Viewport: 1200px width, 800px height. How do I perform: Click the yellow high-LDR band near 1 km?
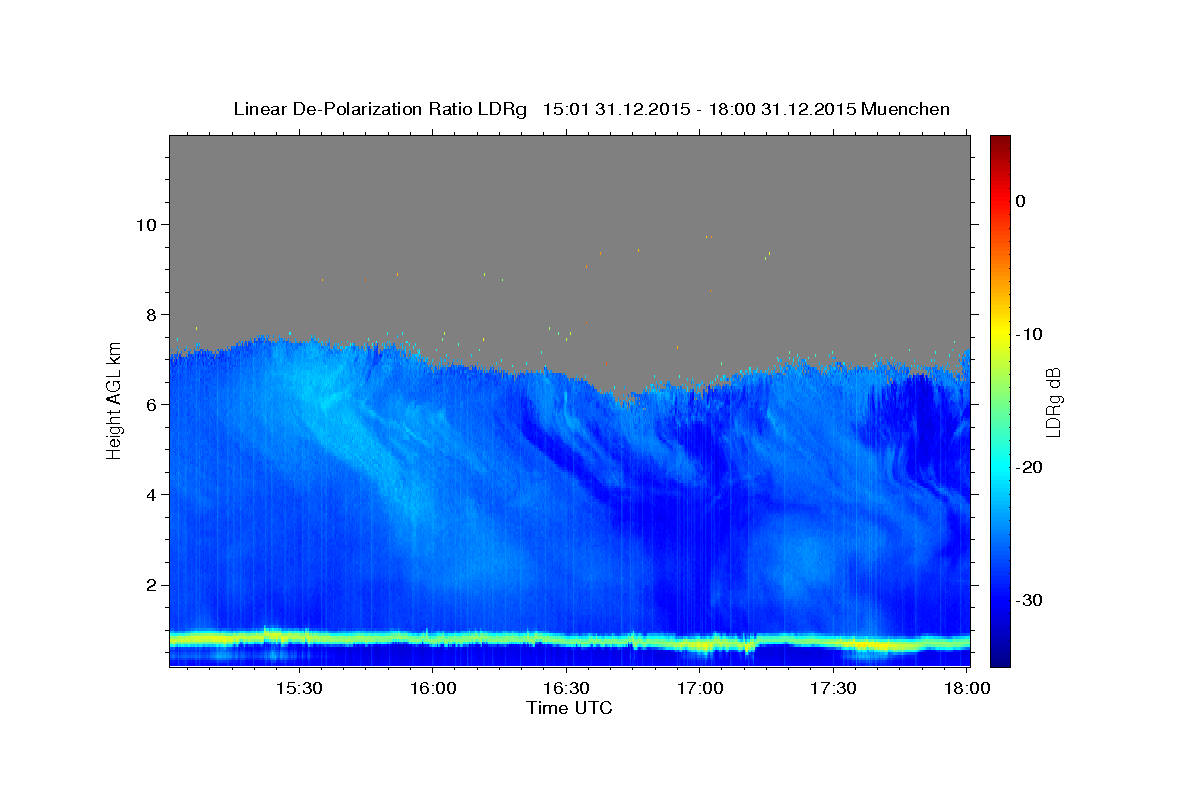[x=569, y=639]
